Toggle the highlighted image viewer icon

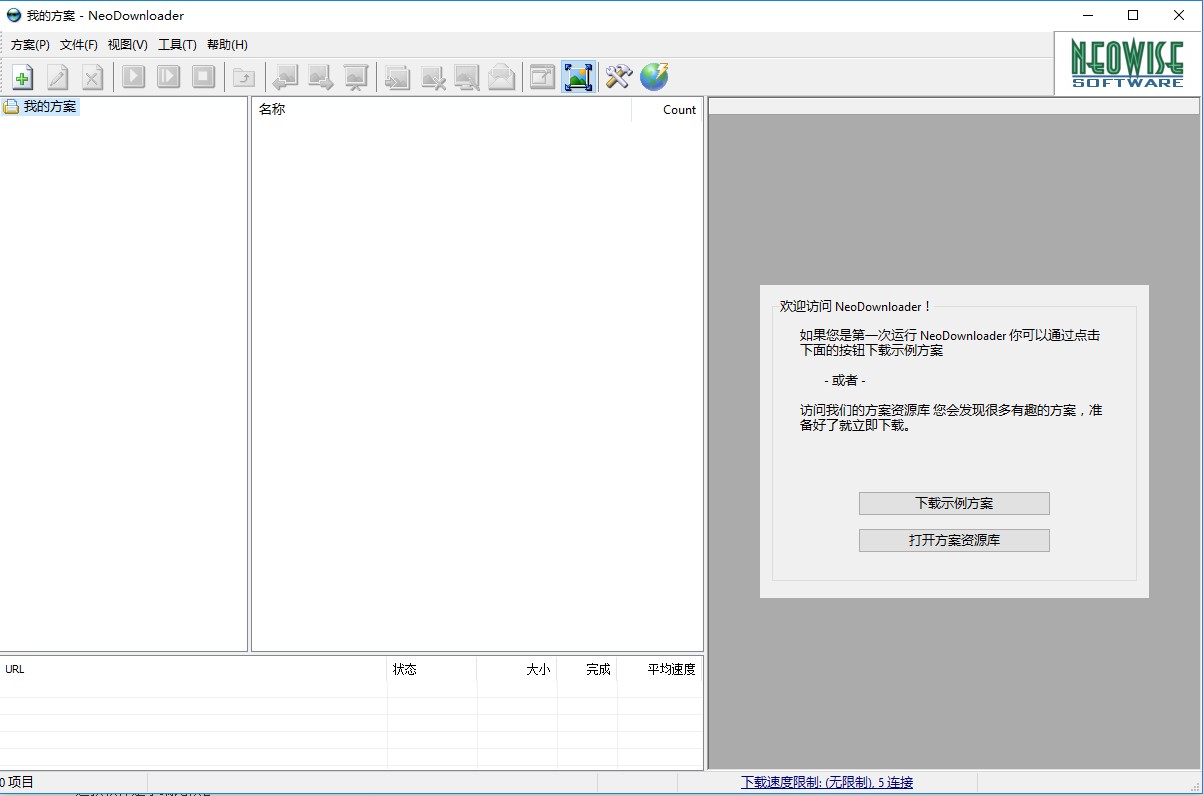(x=578, y=76)
